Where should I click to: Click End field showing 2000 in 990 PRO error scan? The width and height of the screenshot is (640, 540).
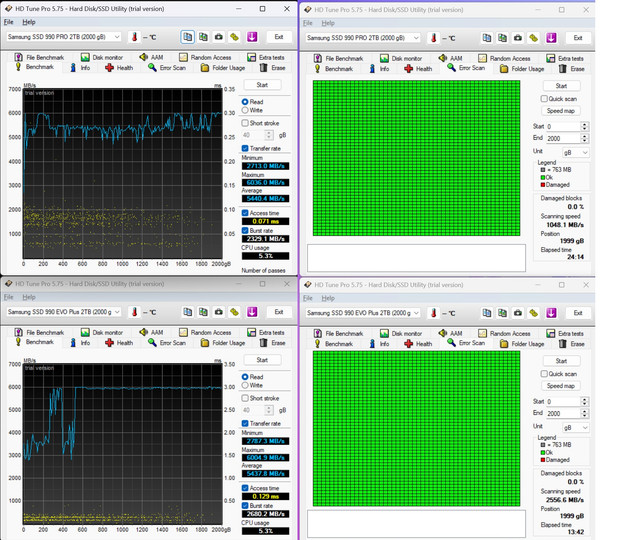tap(563, 138)
